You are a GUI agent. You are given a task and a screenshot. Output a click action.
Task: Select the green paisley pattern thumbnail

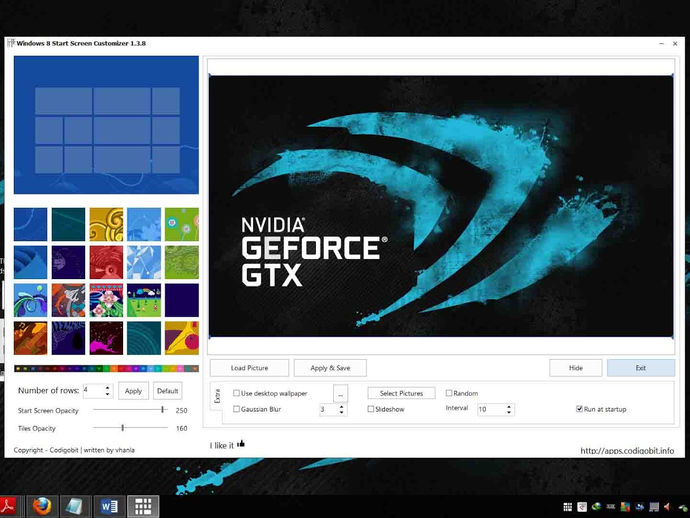coord(182,262)
